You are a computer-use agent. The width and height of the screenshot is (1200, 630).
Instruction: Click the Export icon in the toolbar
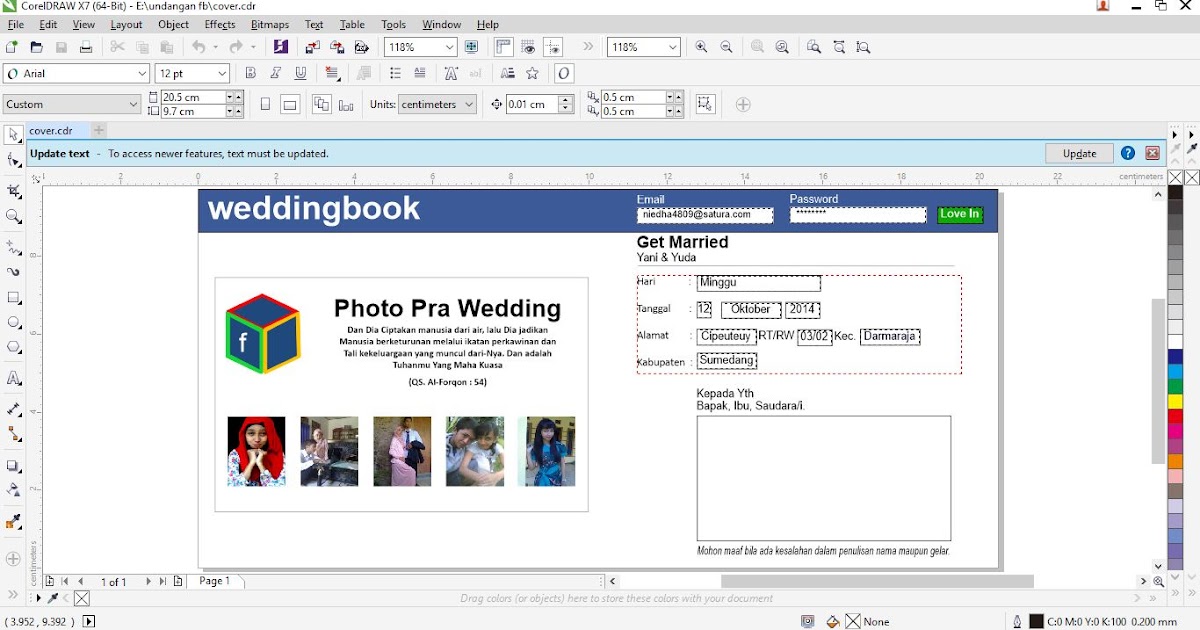[x=337, y=47]
